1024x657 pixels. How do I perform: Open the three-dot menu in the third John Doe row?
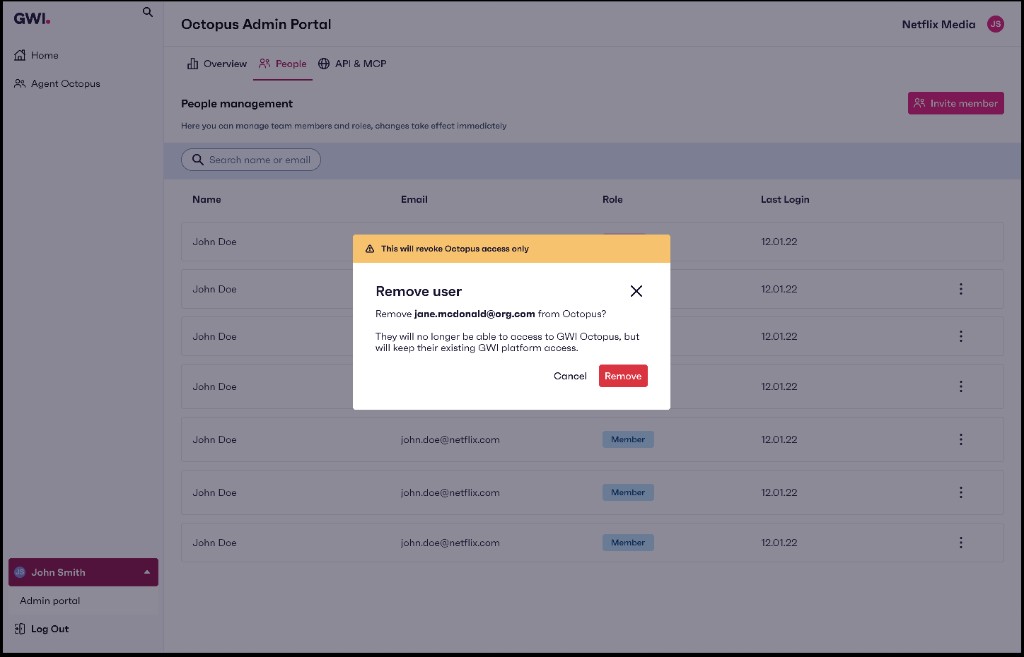click(x=961, y=336)
